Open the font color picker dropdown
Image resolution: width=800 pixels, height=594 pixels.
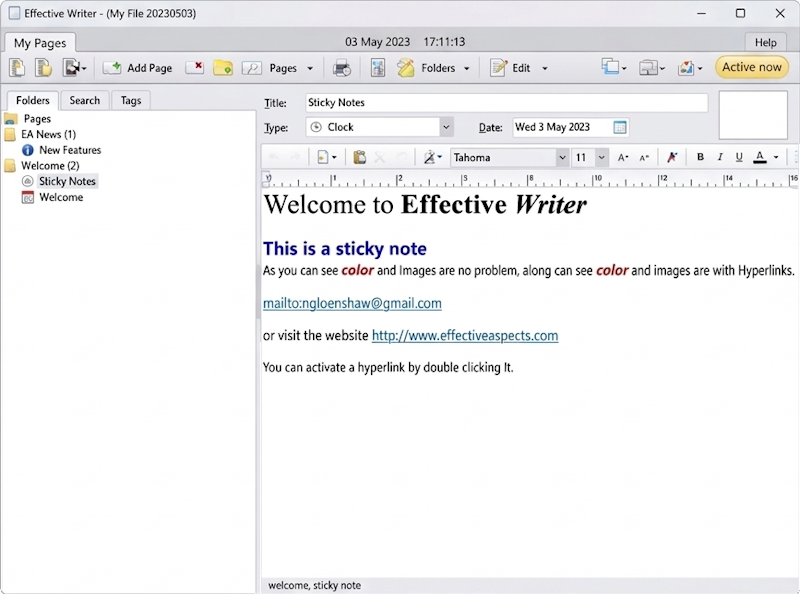(x=775, y=157)
